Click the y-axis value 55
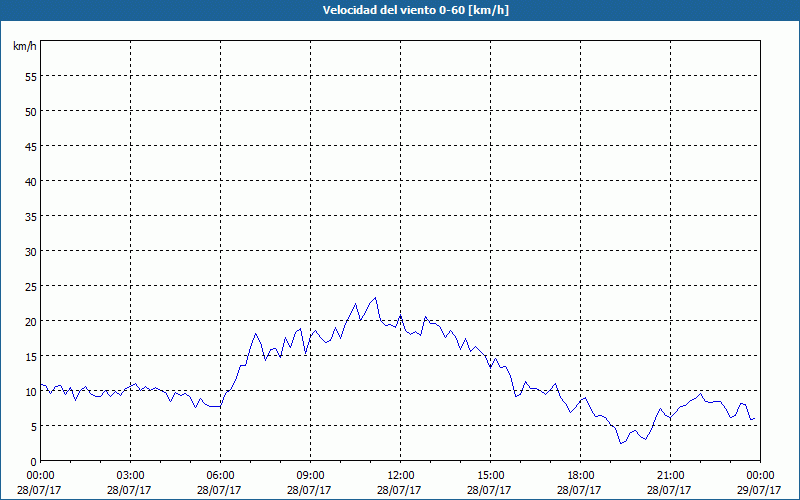 tap(31, 77)
